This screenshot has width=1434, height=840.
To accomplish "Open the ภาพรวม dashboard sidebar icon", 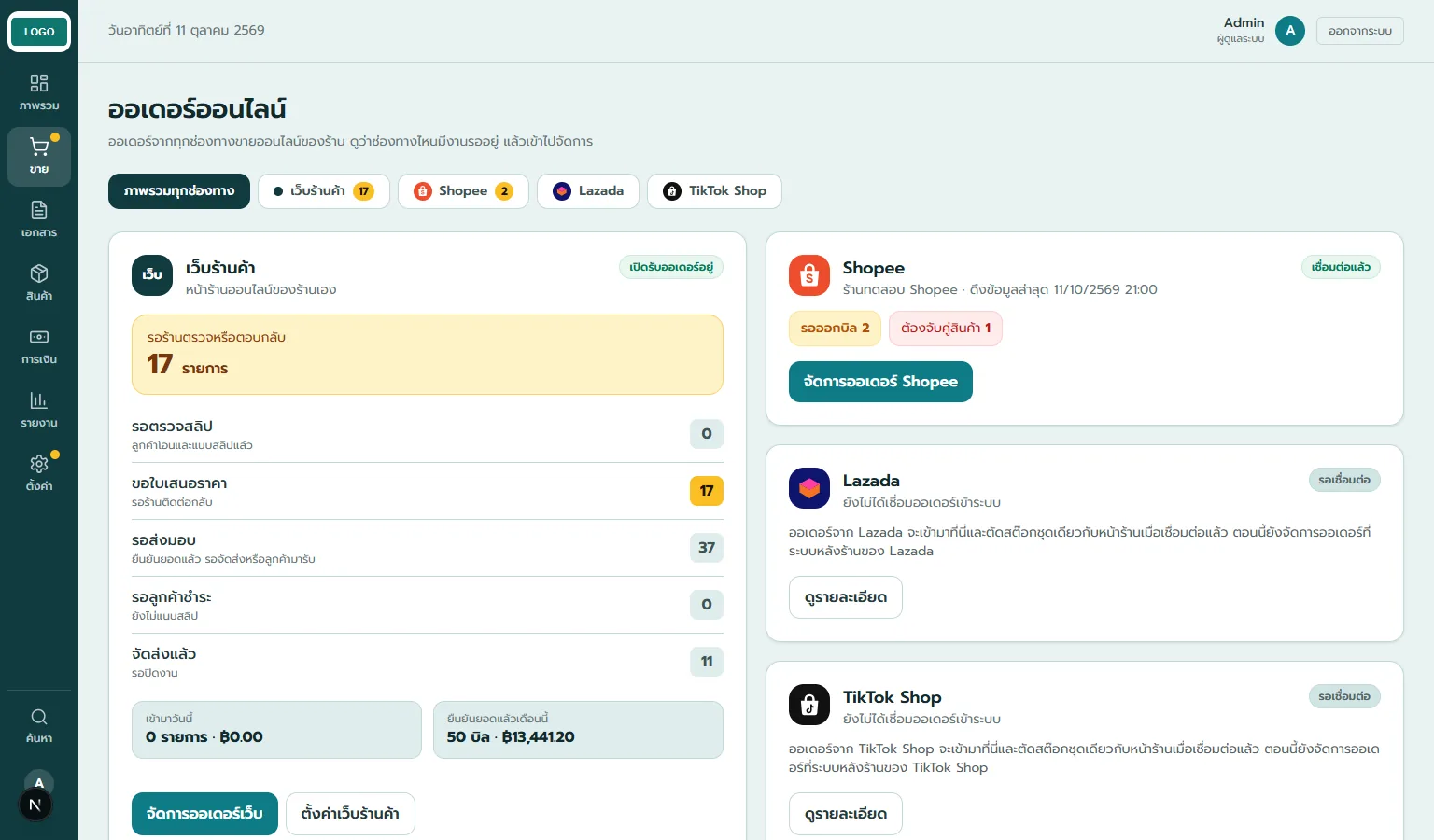I will tap(39, 93).
